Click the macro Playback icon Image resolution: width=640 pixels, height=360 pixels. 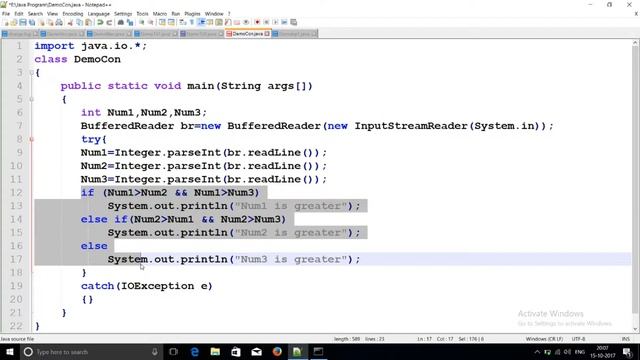275,22
